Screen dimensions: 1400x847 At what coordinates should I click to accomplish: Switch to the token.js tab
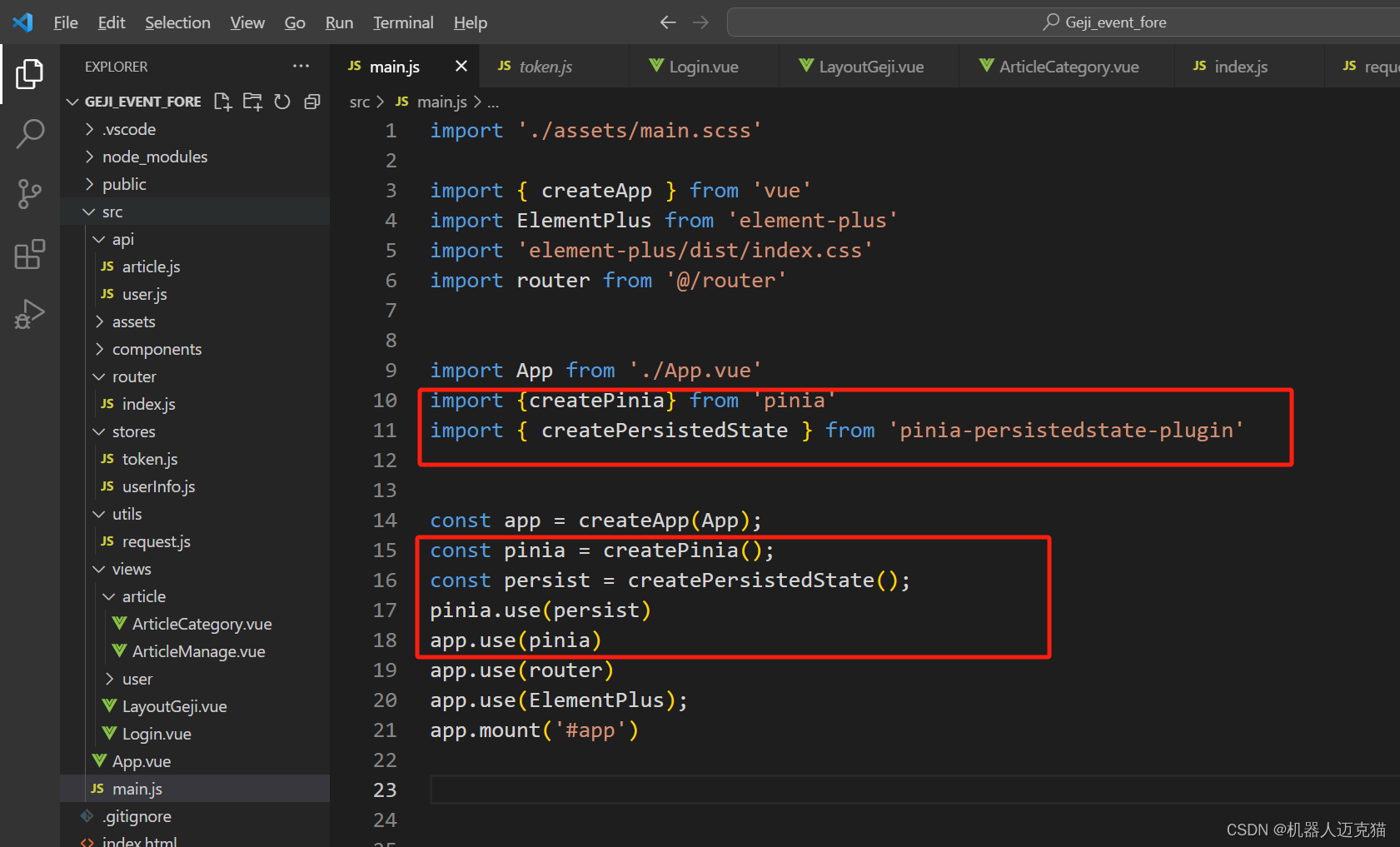click(546, 66)
